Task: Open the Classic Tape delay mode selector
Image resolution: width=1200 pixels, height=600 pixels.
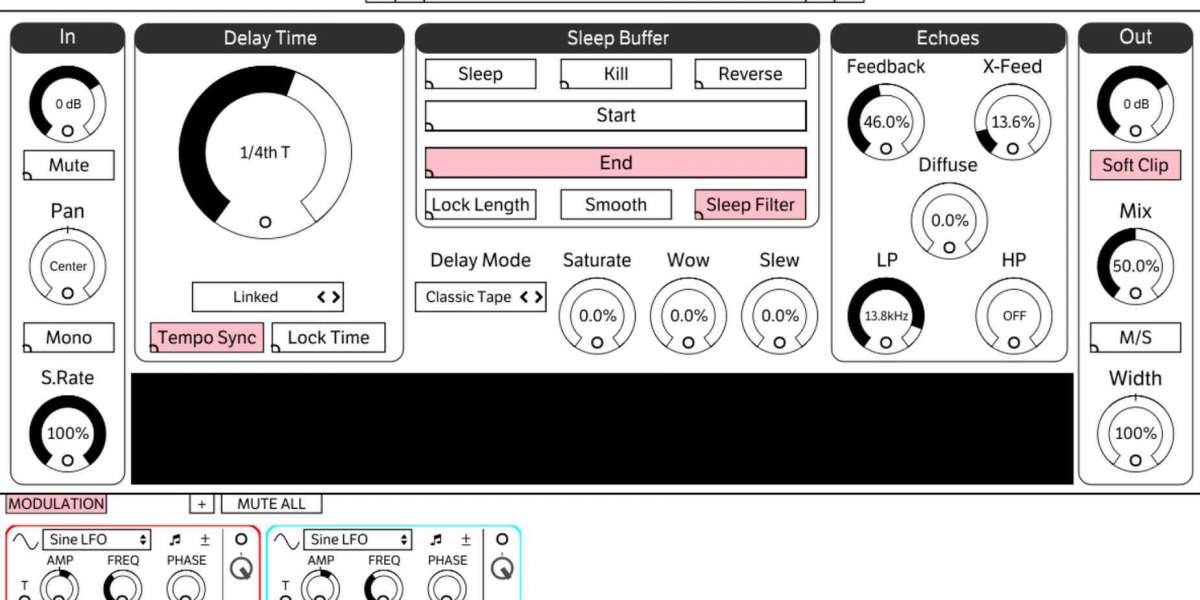Action: (481, 297)
